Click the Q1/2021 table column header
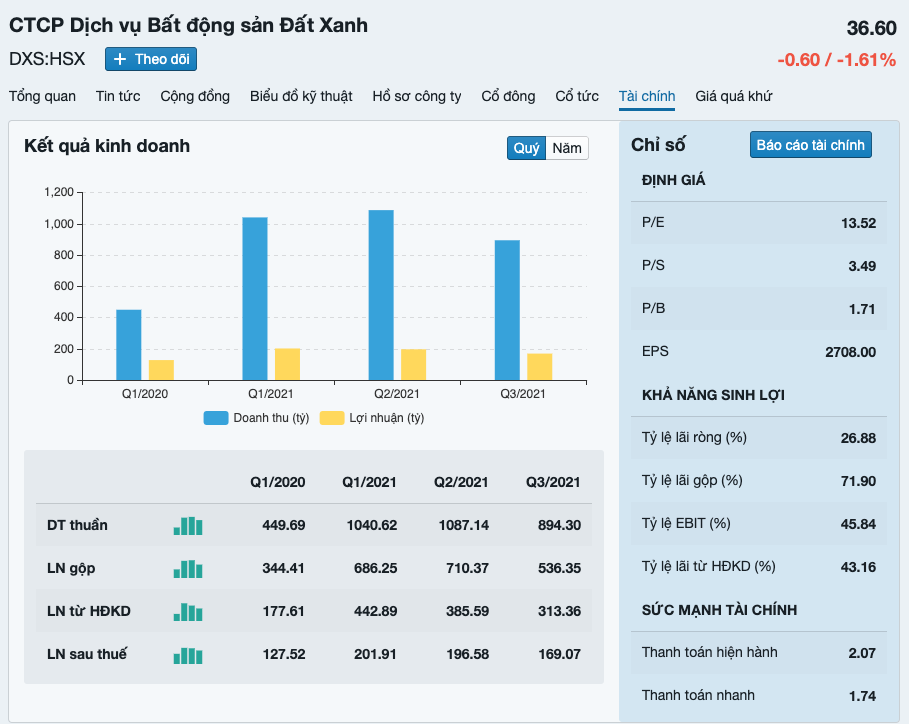Screen dimensions: 909x724 pyautogui.click(x=369, y=482)
